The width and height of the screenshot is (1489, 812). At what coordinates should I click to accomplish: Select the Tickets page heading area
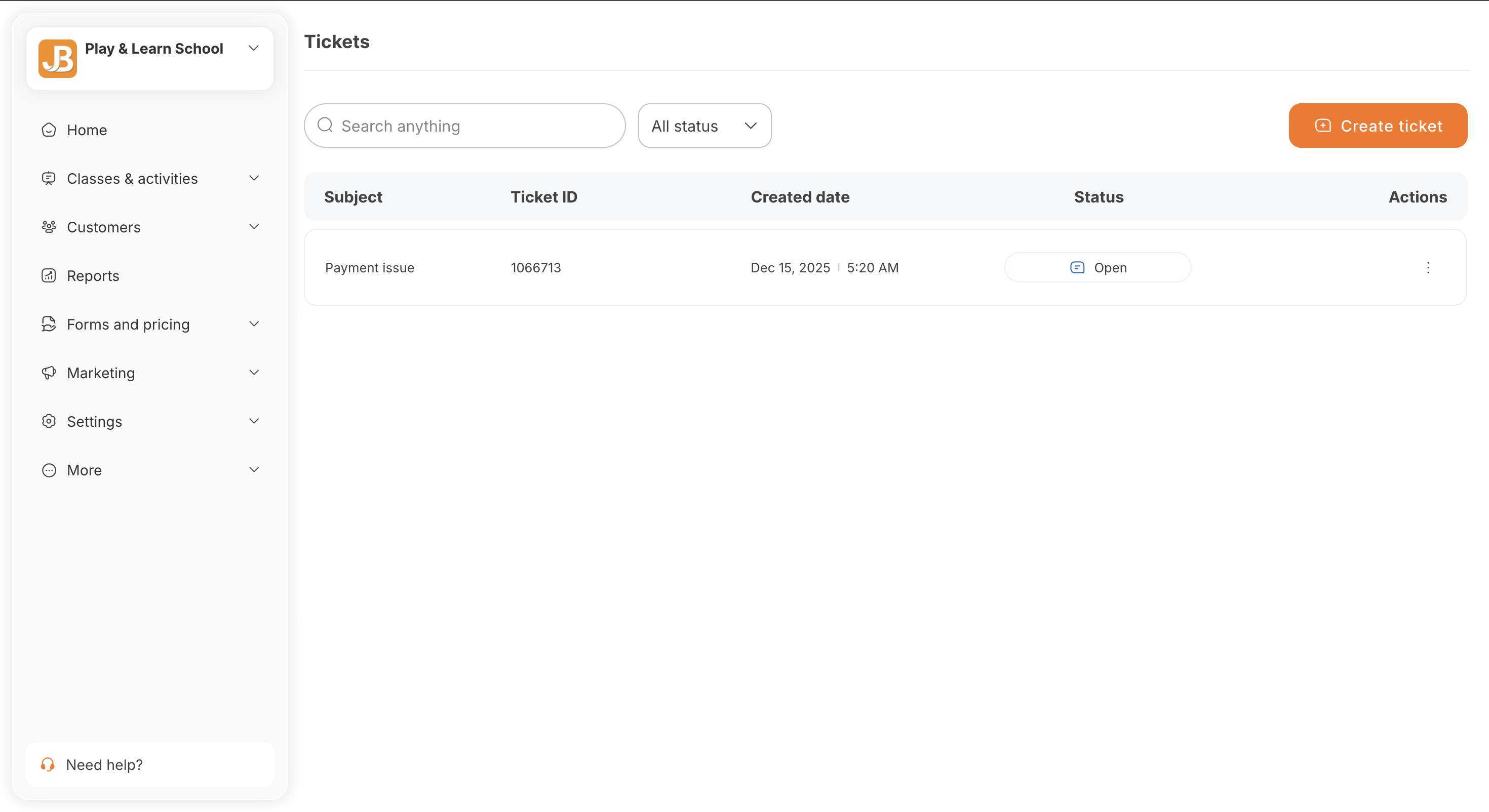click(337, 41)
